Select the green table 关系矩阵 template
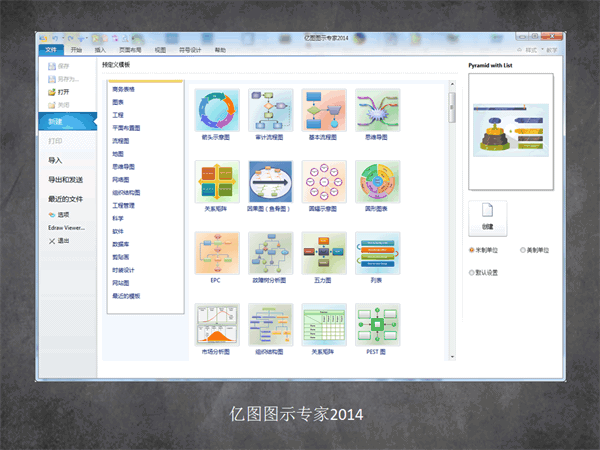The width and height of the screenshot is (600, 450). coord(324,325)
